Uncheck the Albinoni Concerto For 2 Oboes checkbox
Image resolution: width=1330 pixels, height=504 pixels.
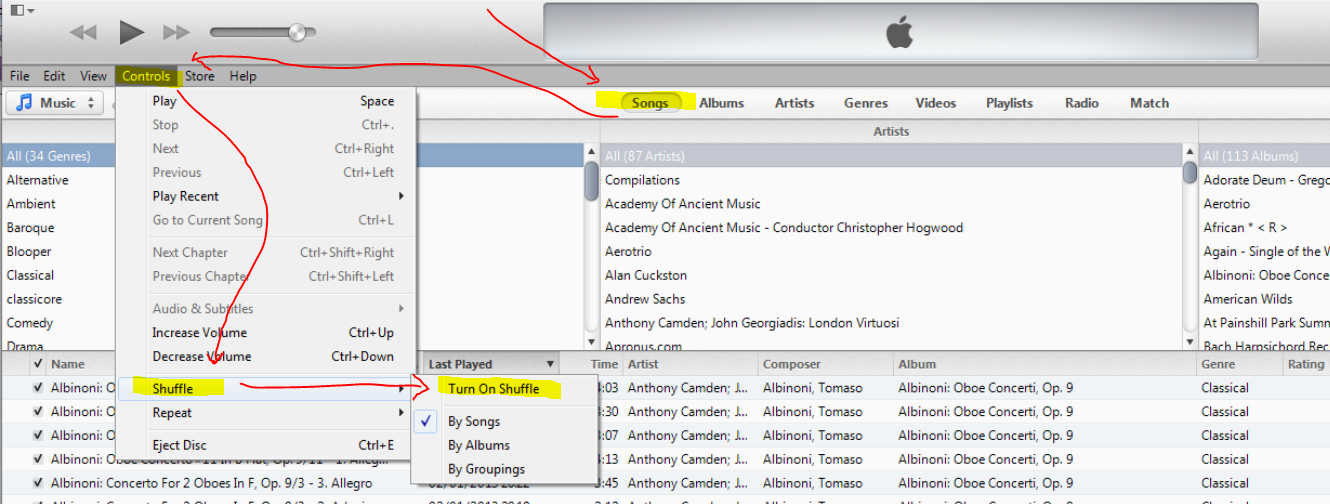[x=38, y=484]
